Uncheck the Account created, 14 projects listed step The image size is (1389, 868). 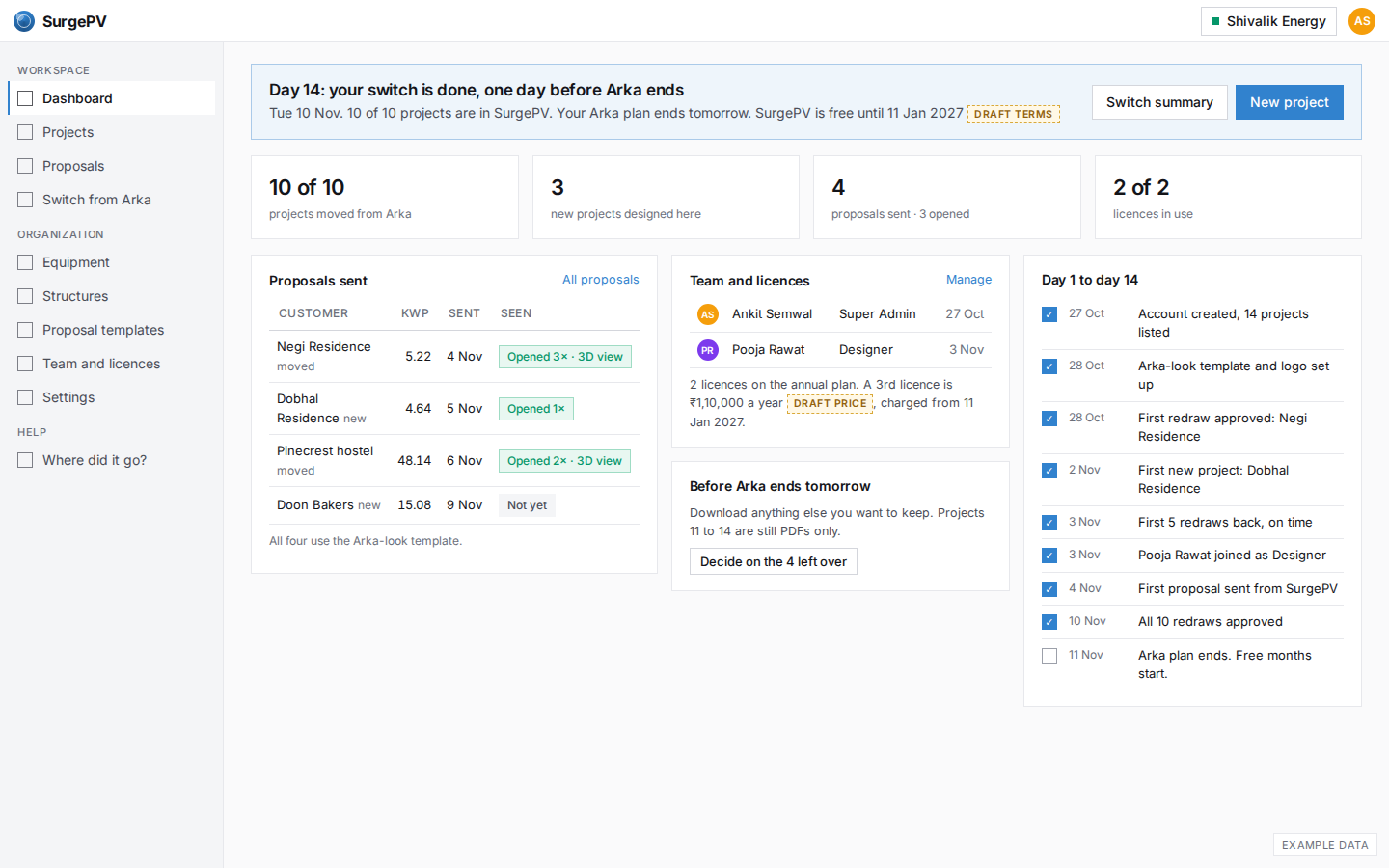tap(1049, 314)
